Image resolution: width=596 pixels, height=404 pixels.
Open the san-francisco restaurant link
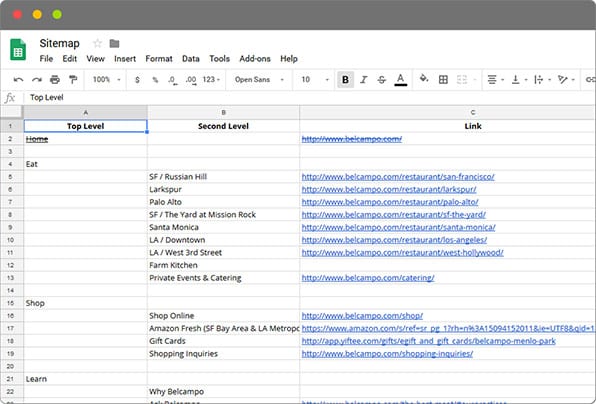(398, 177)
